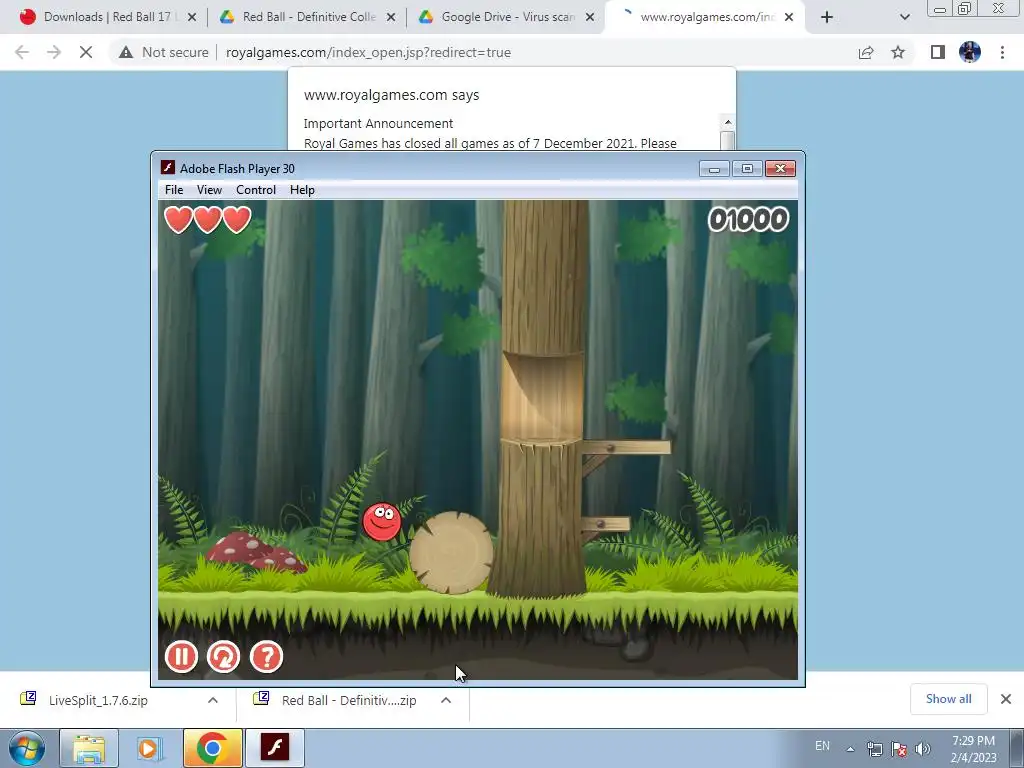Click the red ball character
1024x768 pixels.
382,522
